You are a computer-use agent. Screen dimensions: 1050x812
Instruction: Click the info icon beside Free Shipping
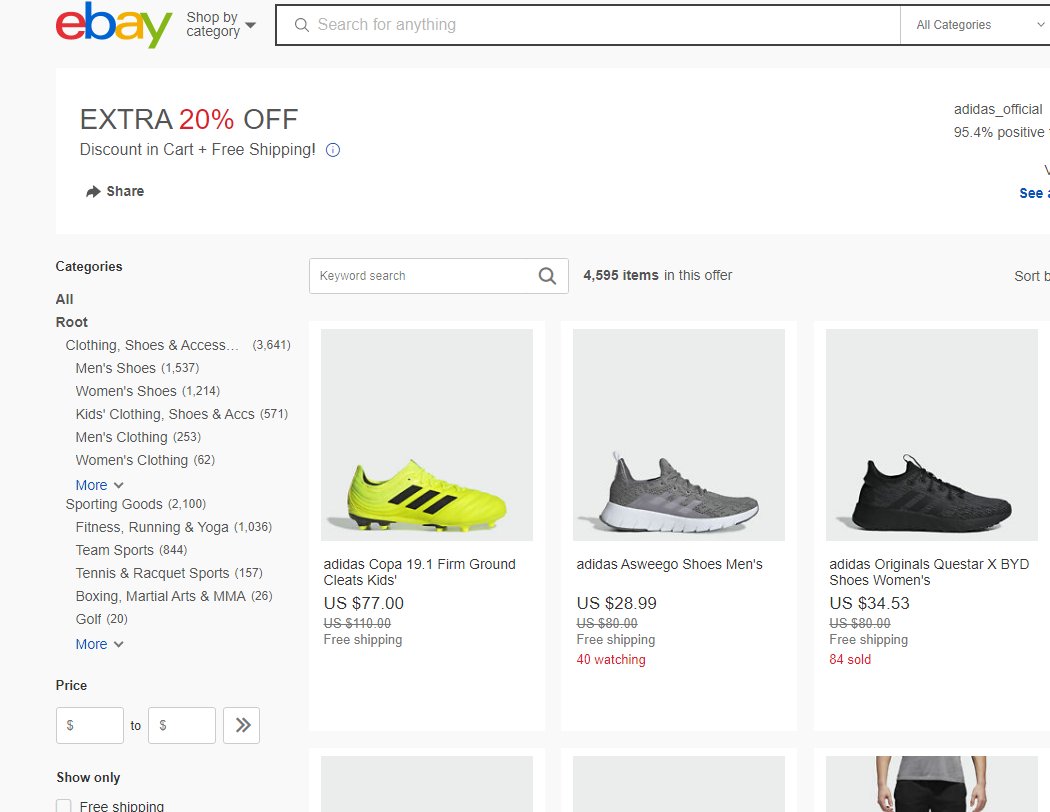(333, 150)
